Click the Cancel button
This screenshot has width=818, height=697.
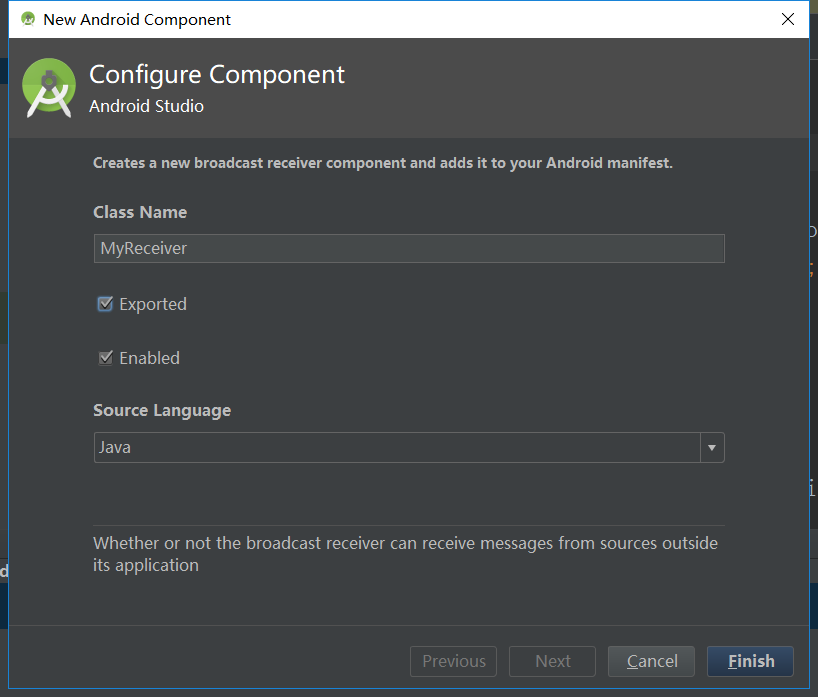click(x=651, y=662)
